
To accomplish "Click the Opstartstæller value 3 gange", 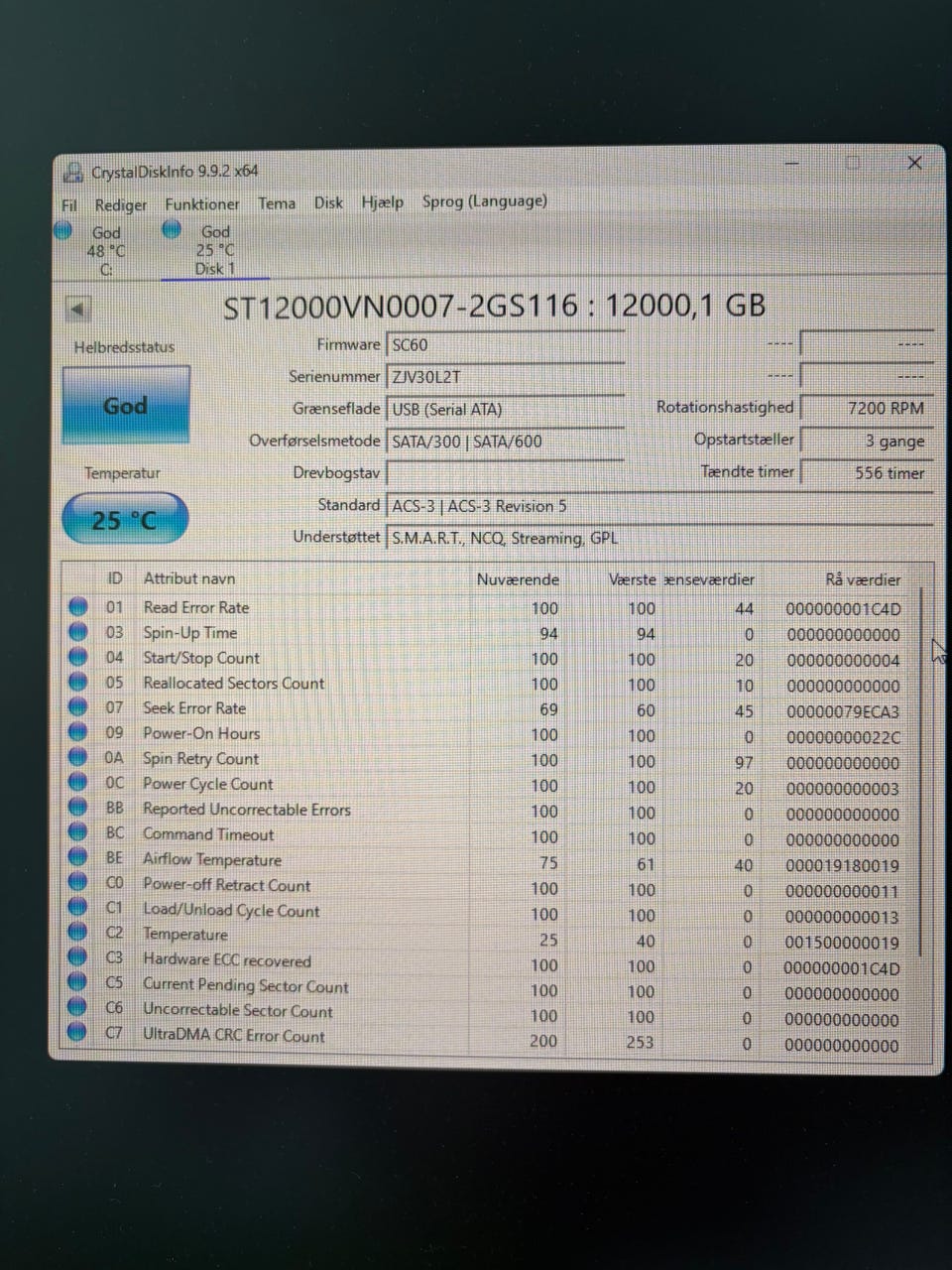I will 867,441.
